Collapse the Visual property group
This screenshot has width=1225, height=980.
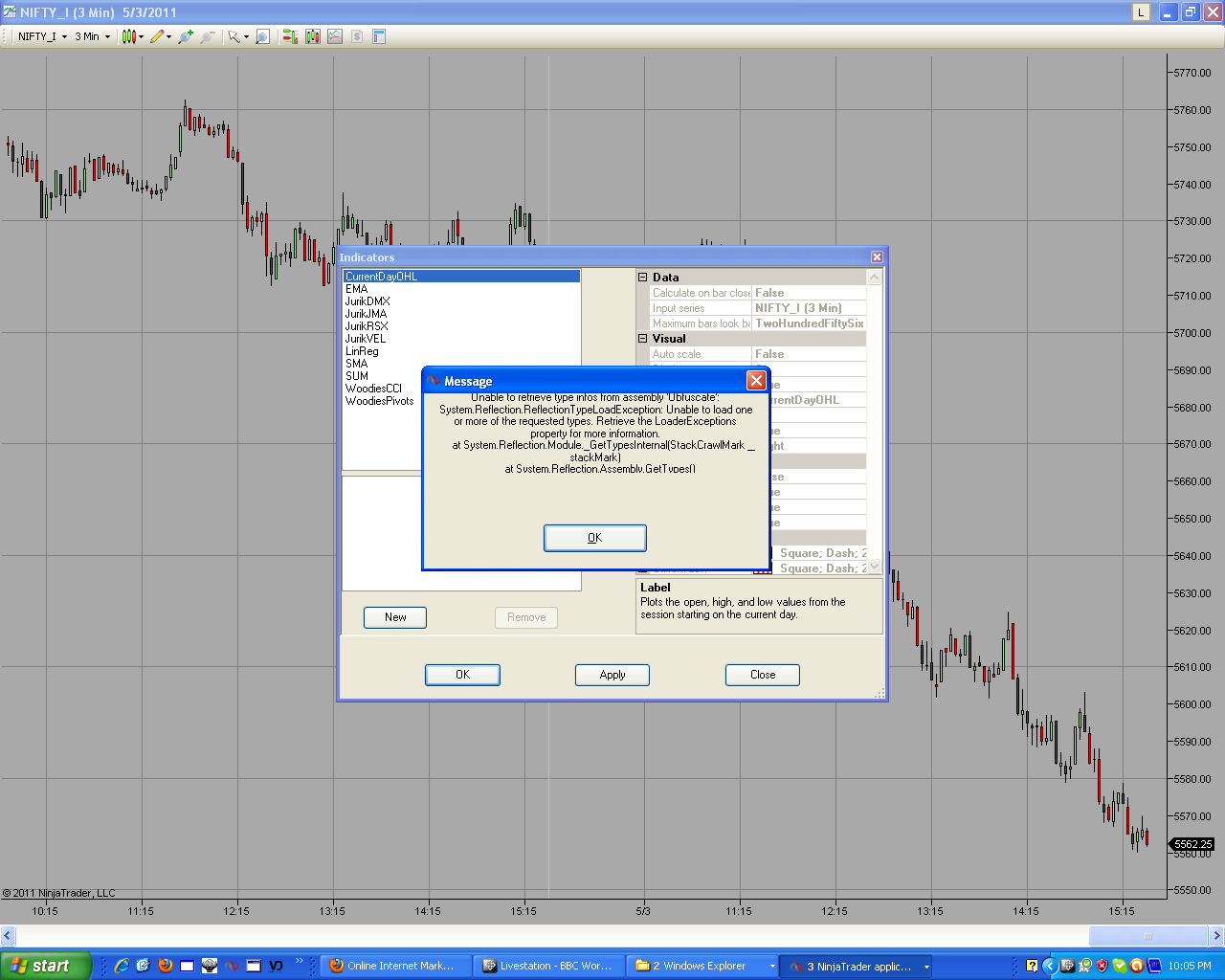pyautogui.click(x=643, y=339)
